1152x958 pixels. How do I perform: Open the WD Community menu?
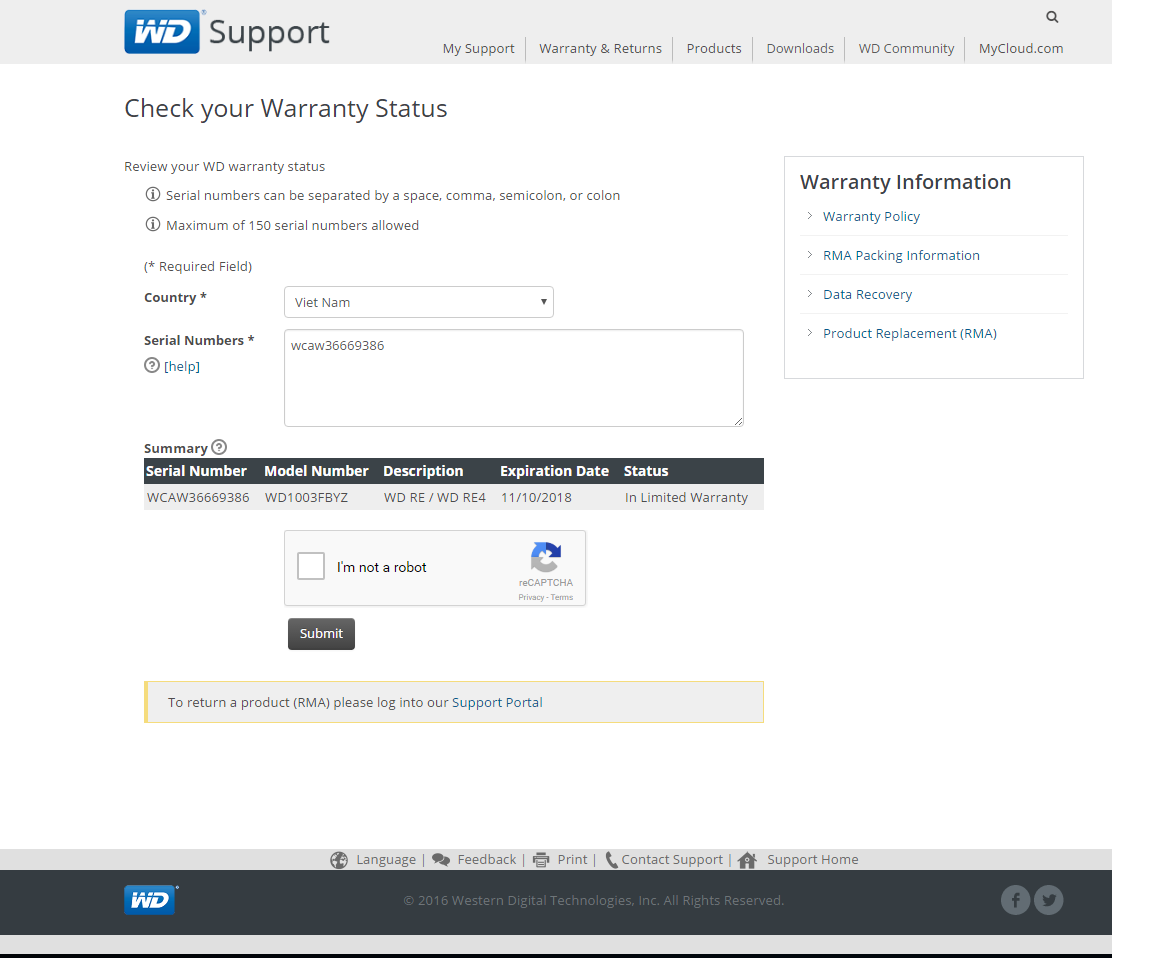tap(907, 48)
